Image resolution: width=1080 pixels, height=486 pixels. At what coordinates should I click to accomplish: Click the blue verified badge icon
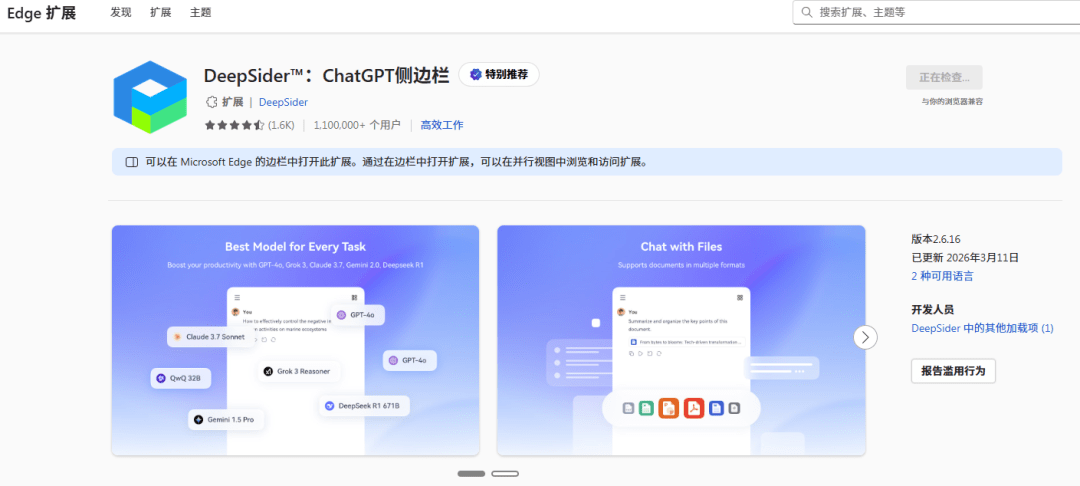(x=475, y=74)
